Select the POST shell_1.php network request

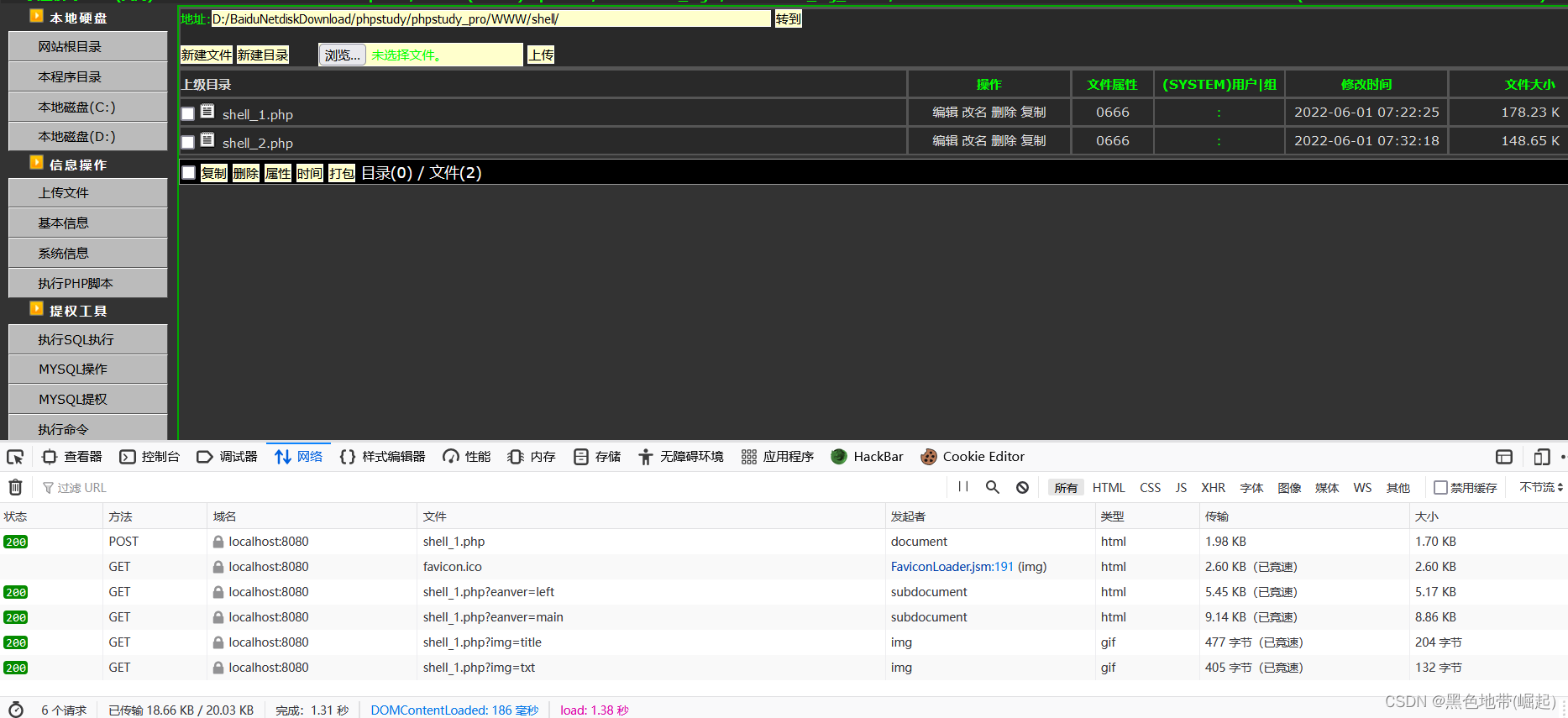pos(784,542)
